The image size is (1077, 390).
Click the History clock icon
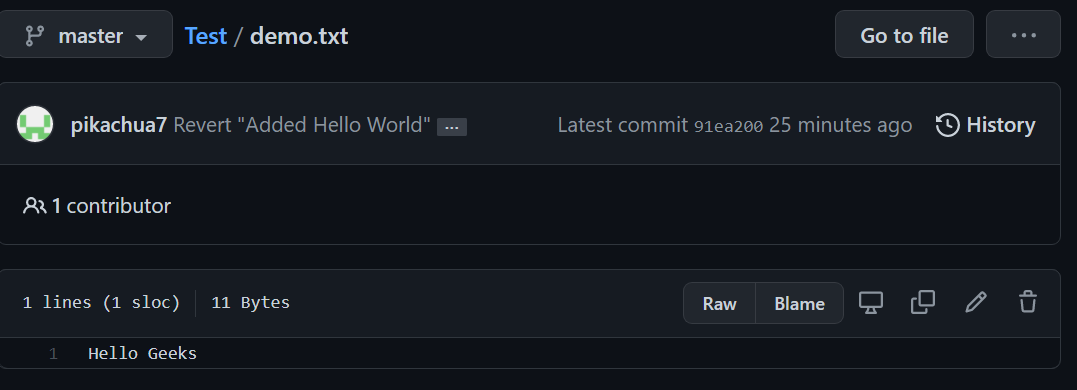(x=947, y=125)
